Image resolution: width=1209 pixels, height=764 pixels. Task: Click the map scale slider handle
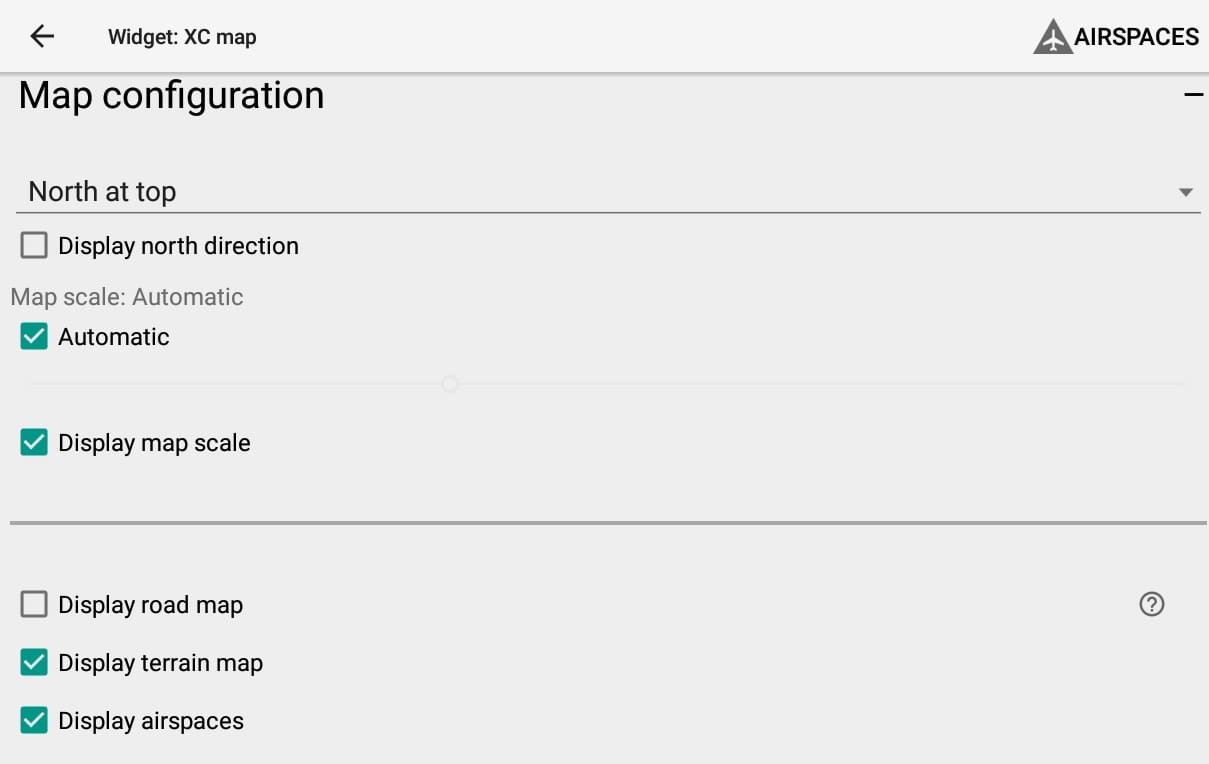(450, 384)
